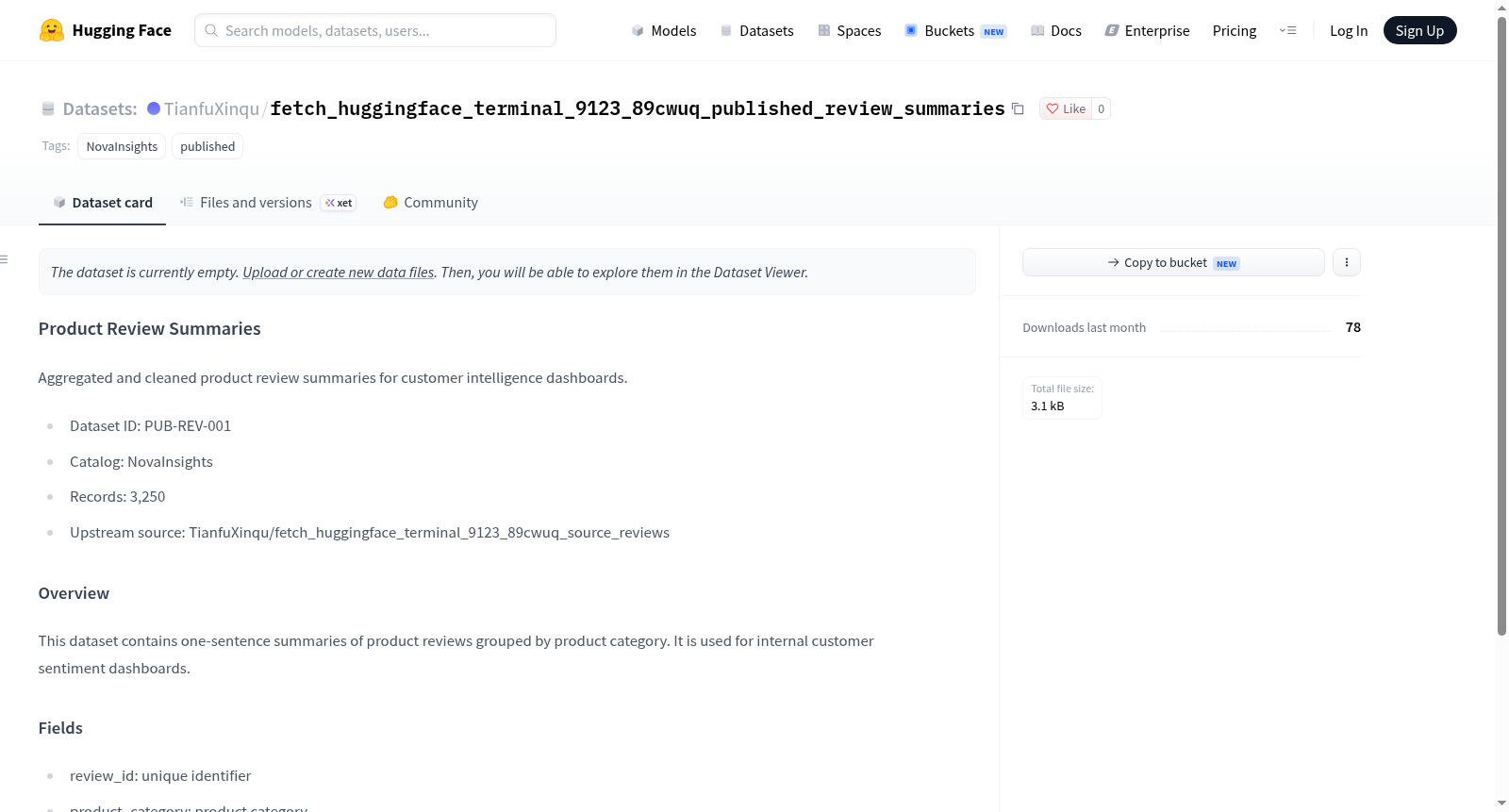
Task: Copy dataset name with the copy icon
Action: [x=1018, y=108]
